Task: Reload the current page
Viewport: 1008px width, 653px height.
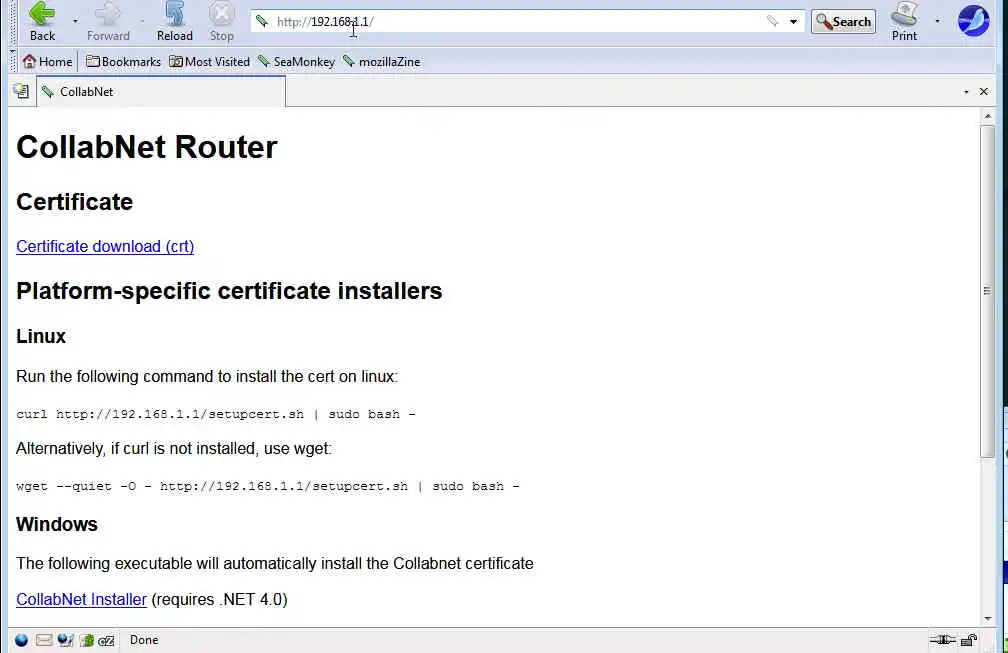Action: coord(175,21)
